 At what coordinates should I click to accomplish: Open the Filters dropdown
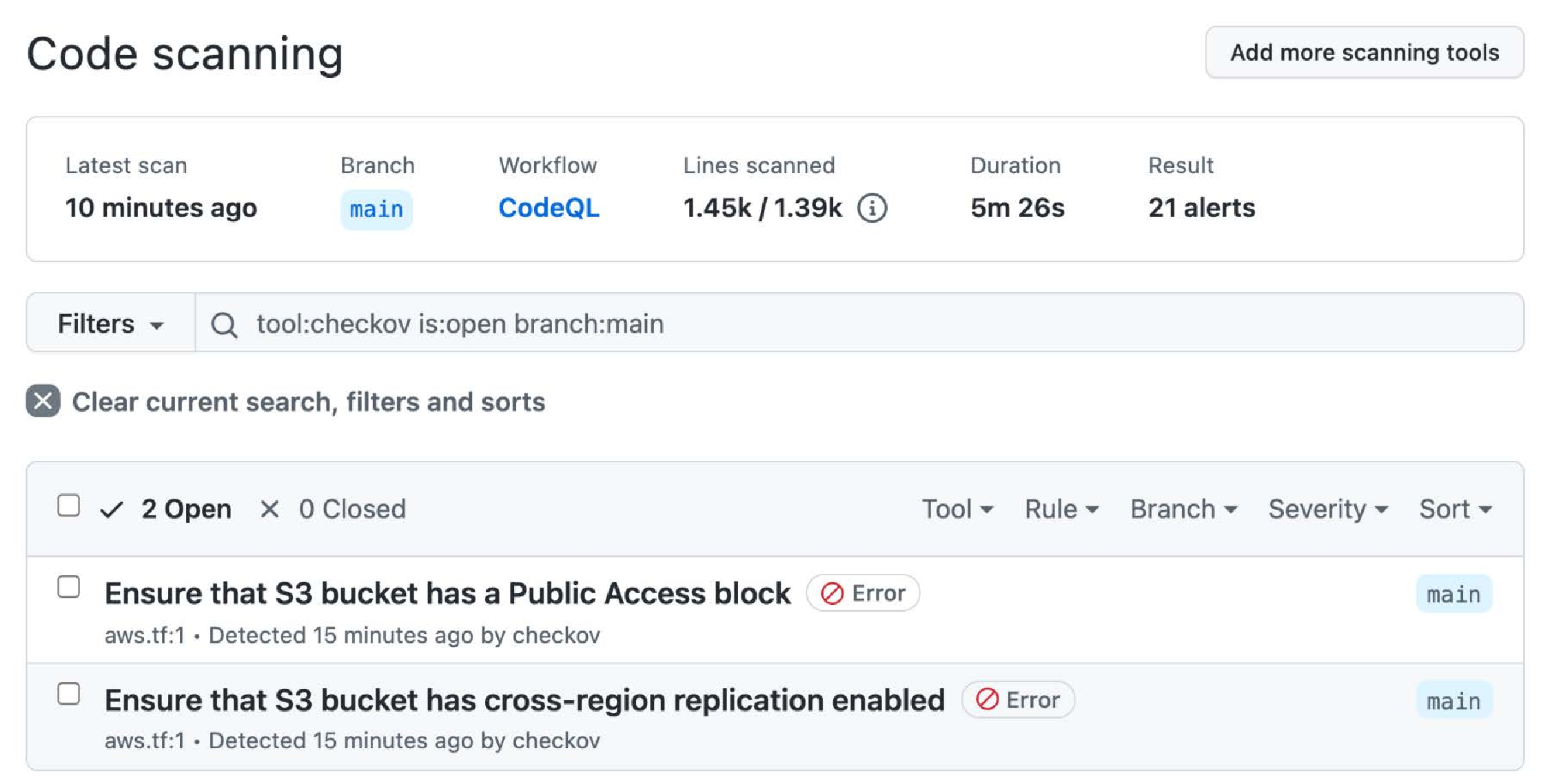click(111, 323)
